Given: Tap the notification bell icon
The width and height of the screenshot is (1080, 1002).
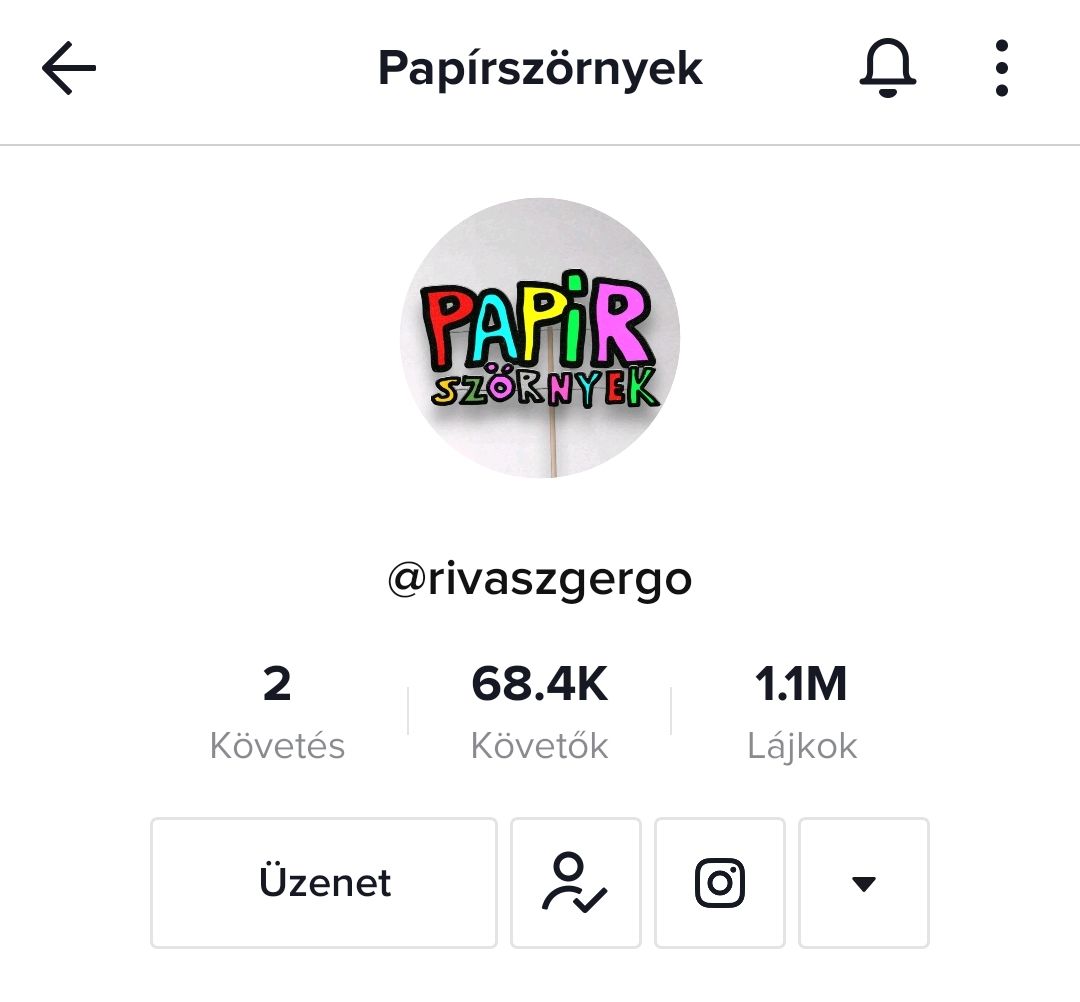Looking at the screenshot, I should click(x=888, y=67).
